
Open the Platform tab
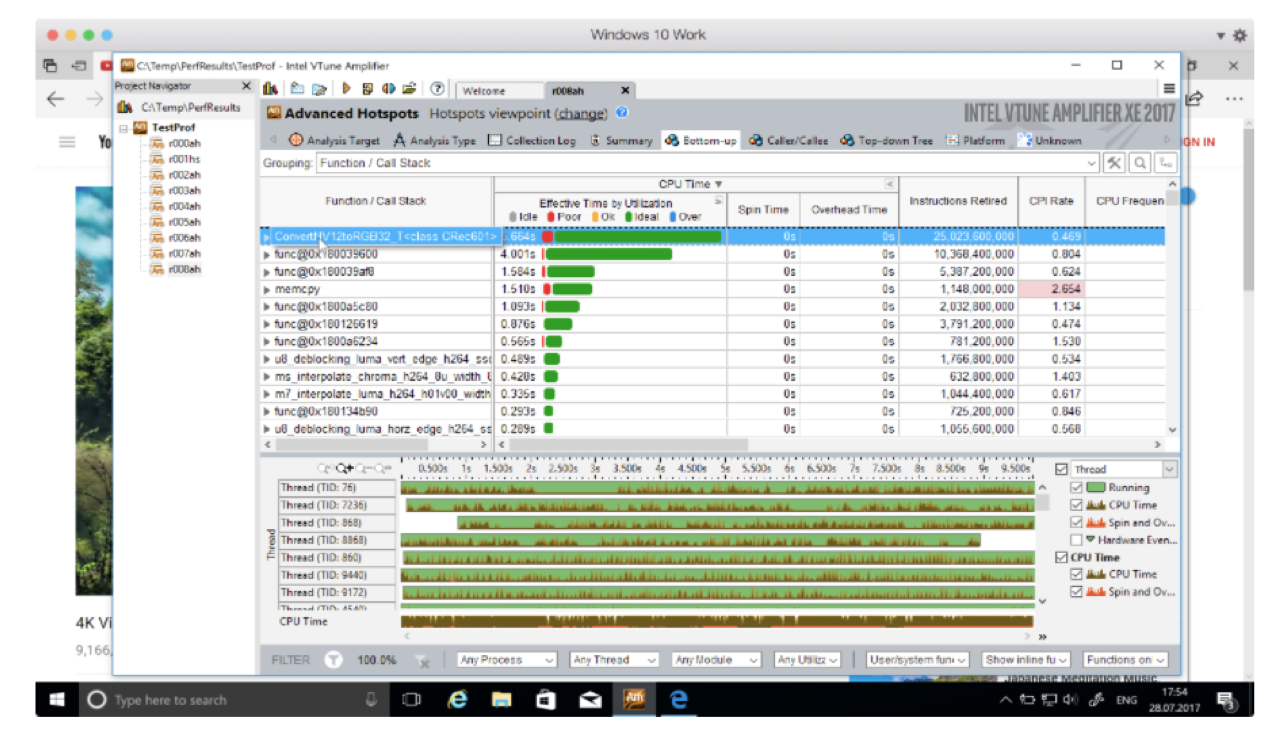[x=976, y=141]
